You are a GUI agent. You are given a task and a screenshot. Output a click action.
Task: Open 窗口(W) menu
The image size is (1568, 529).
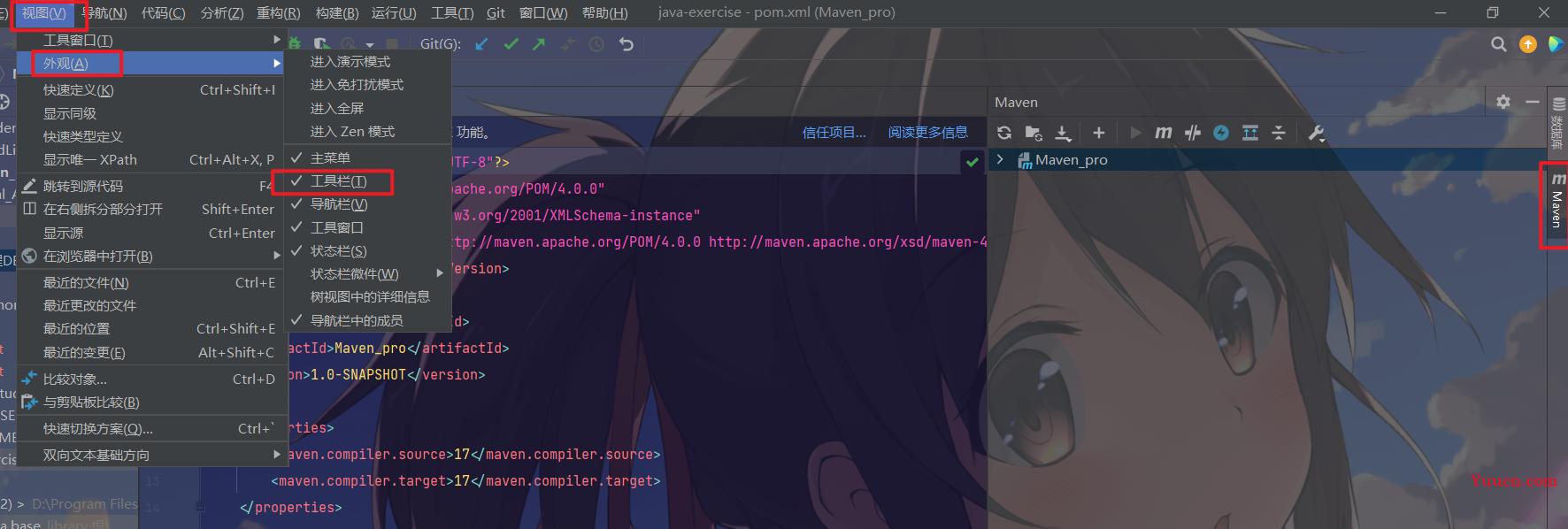coord(543,13)
